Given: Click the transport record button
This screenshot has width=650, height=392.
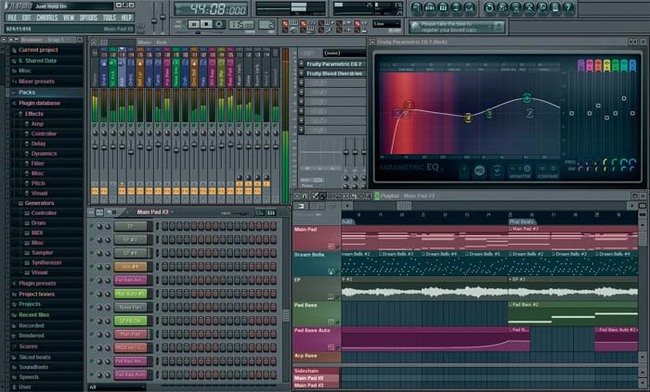Looking at the screenshot, I should pos(219,24).
